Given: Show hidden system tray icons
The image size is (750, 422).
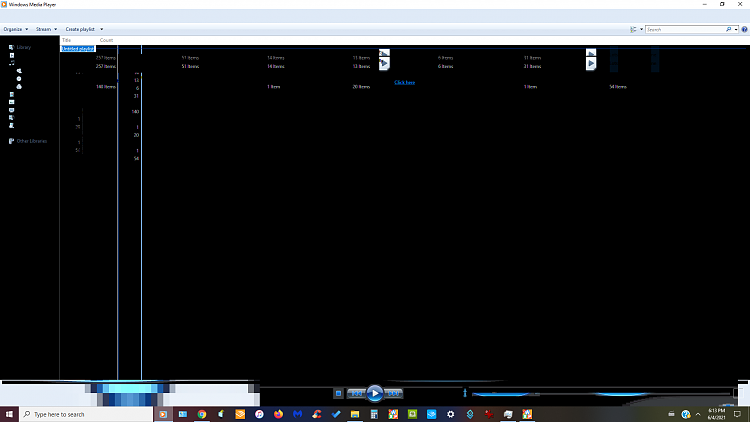Looking at the screenshot, I should pos(698,414).
